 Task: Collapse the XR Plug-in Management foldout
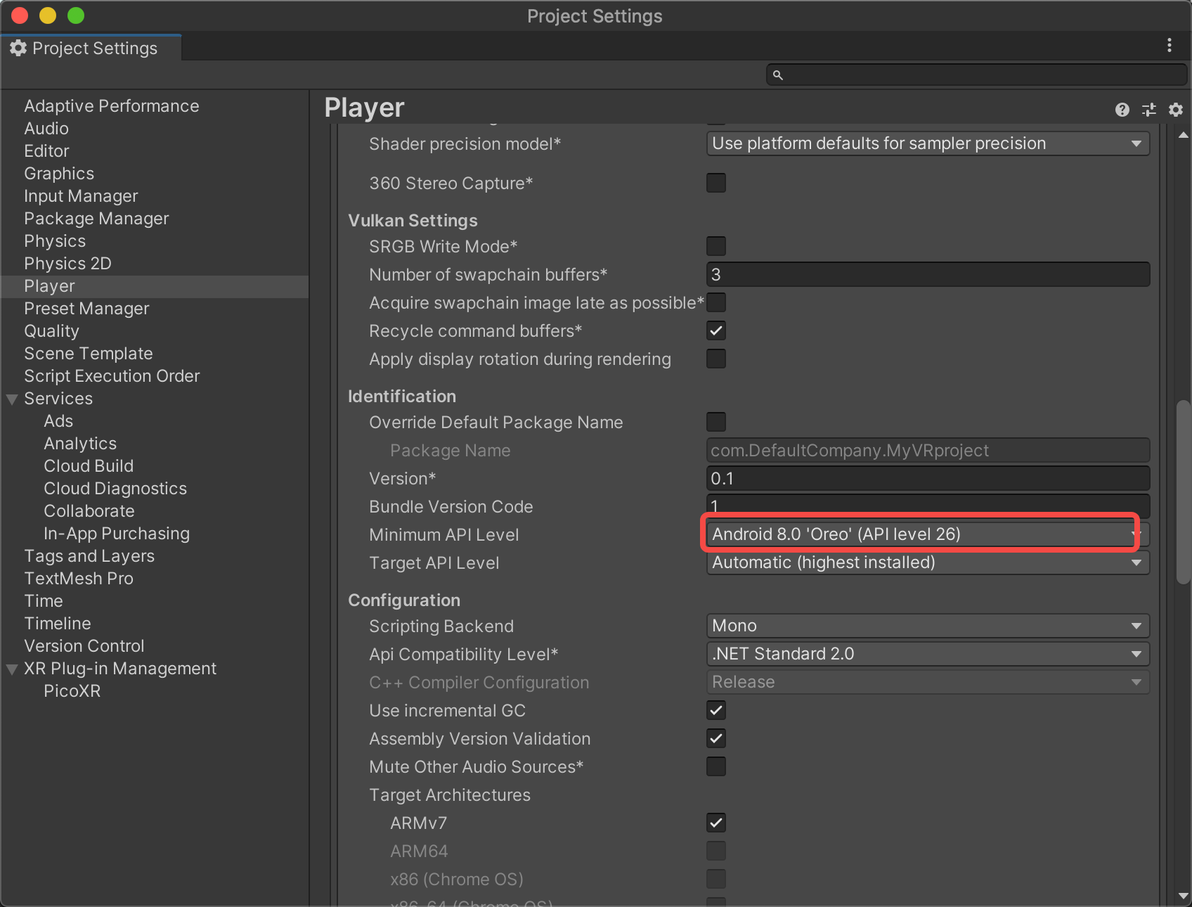(12, 669)
